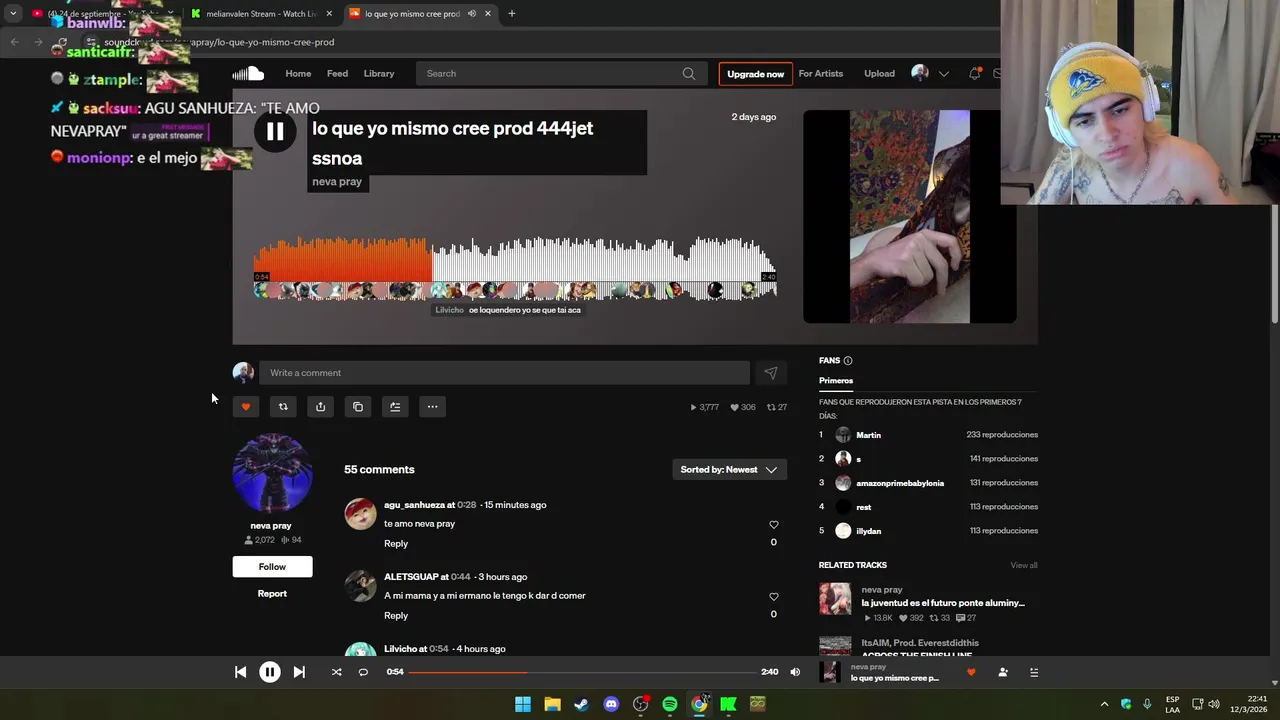
Task: Follow neva pray with Follow button
Action: coord(272,567)
